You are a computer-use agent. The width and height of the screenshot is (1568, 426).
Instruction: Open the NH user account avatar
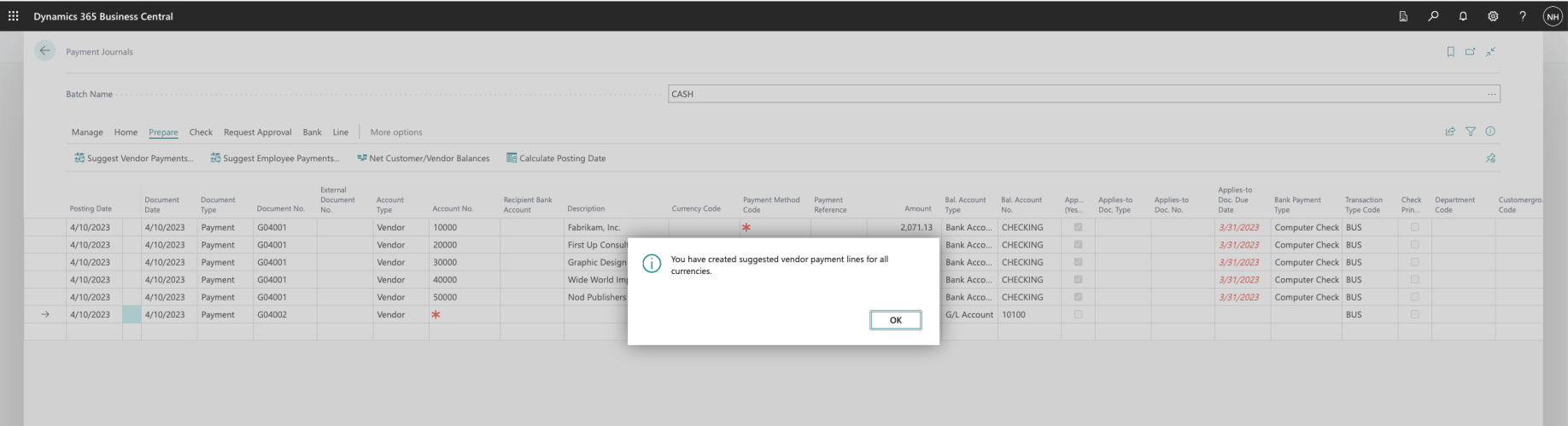1552,16
